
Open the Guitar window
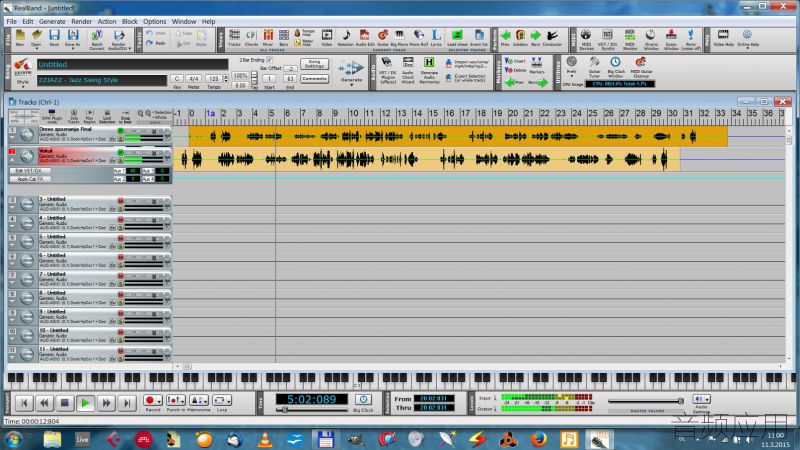point(383,38)
